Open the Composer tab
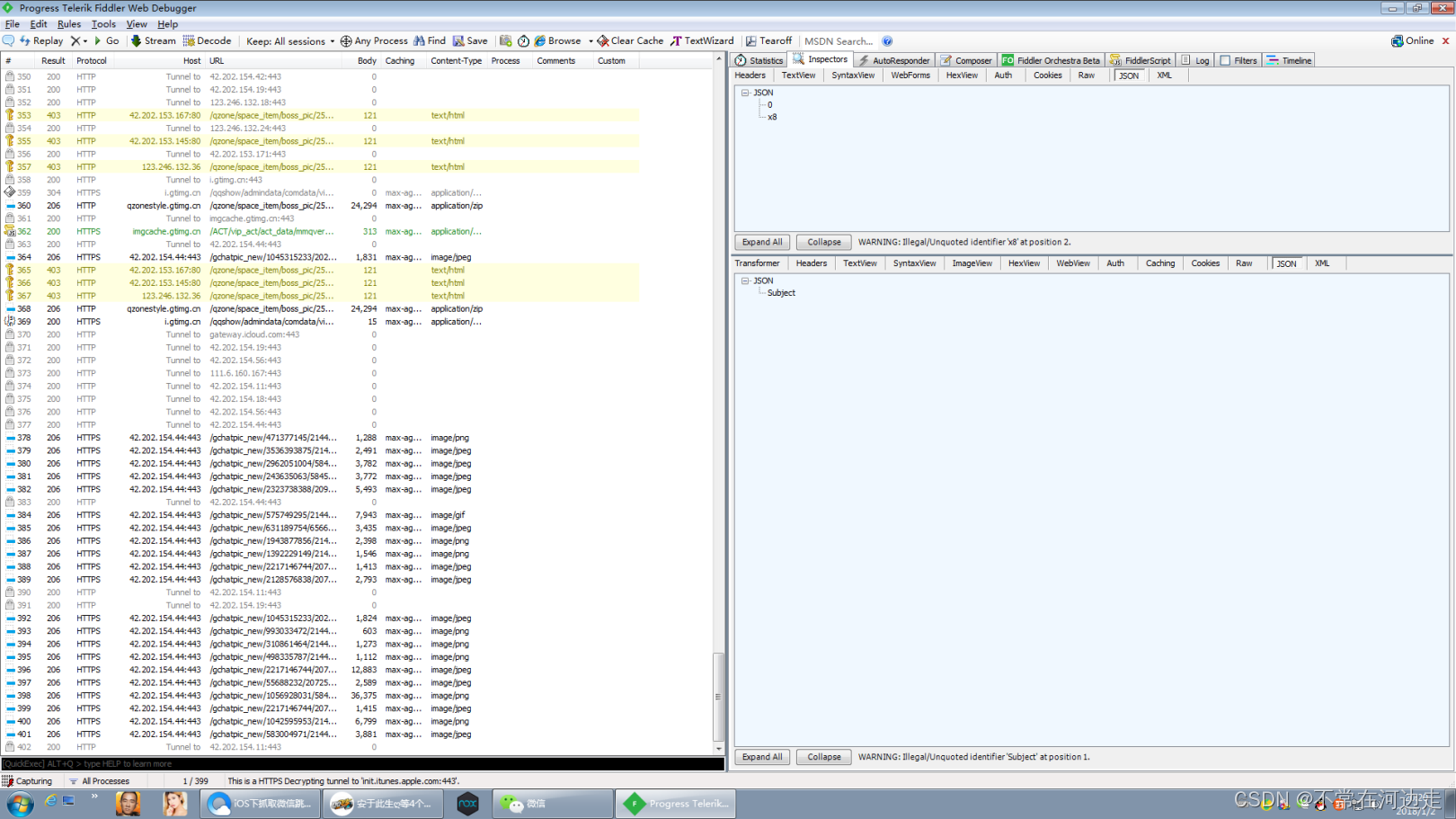Screen dimensions: 1456x819 [966, 60]
